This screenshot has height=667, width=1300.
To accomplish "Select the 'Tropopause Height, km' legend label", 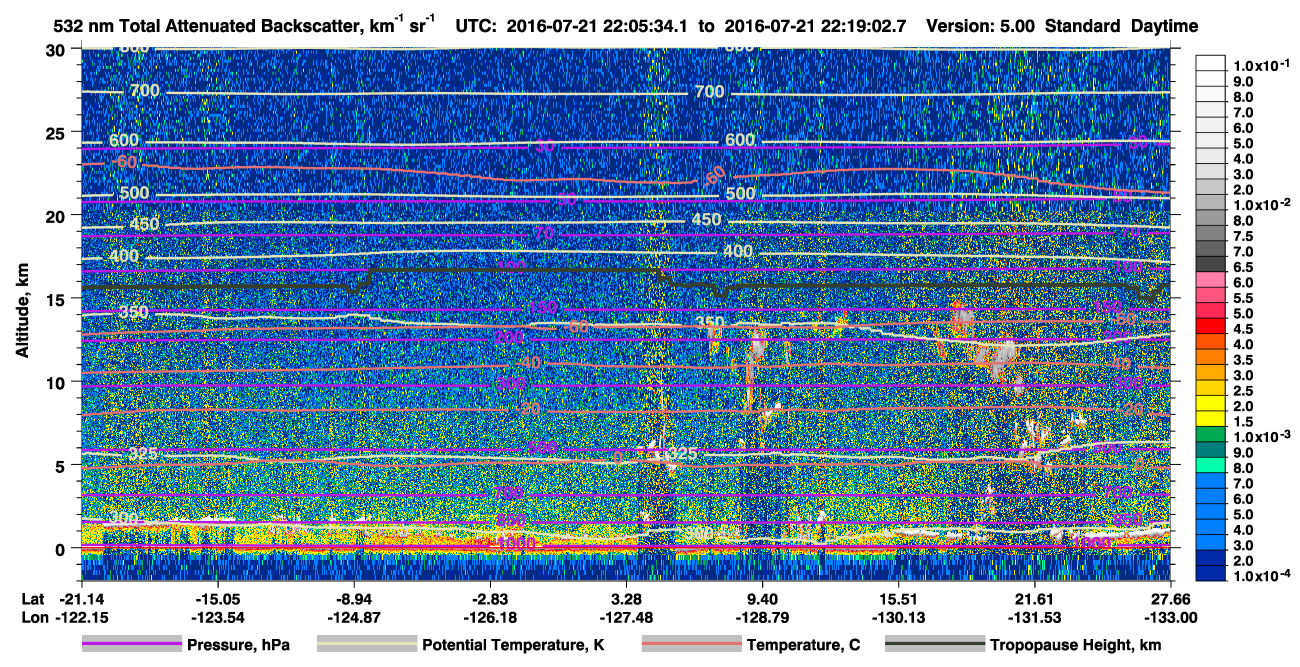I will pyautogui.click(x=1075, y=646).
